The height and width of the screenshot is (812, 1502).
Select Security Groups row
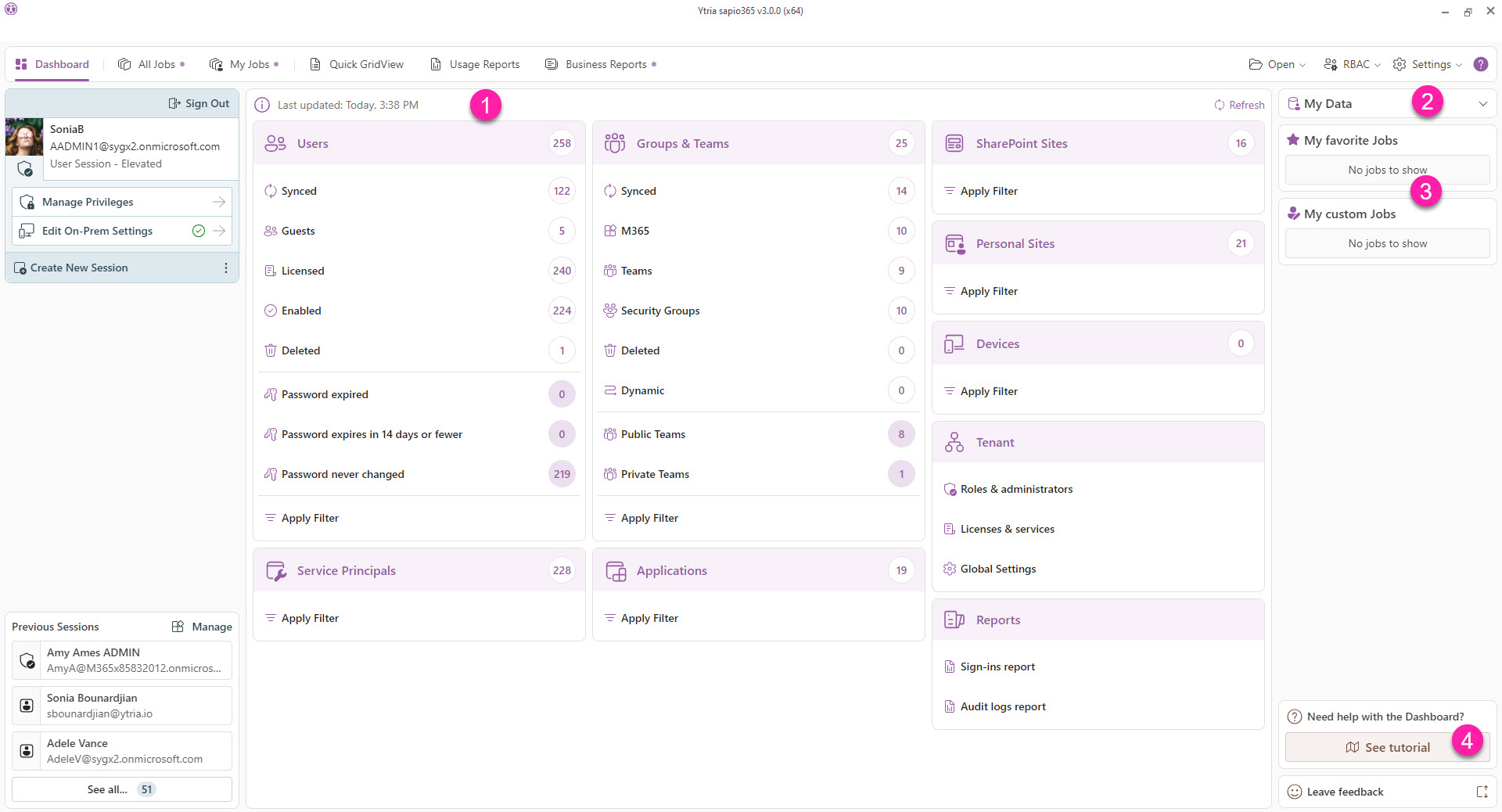tap(759, 311)
